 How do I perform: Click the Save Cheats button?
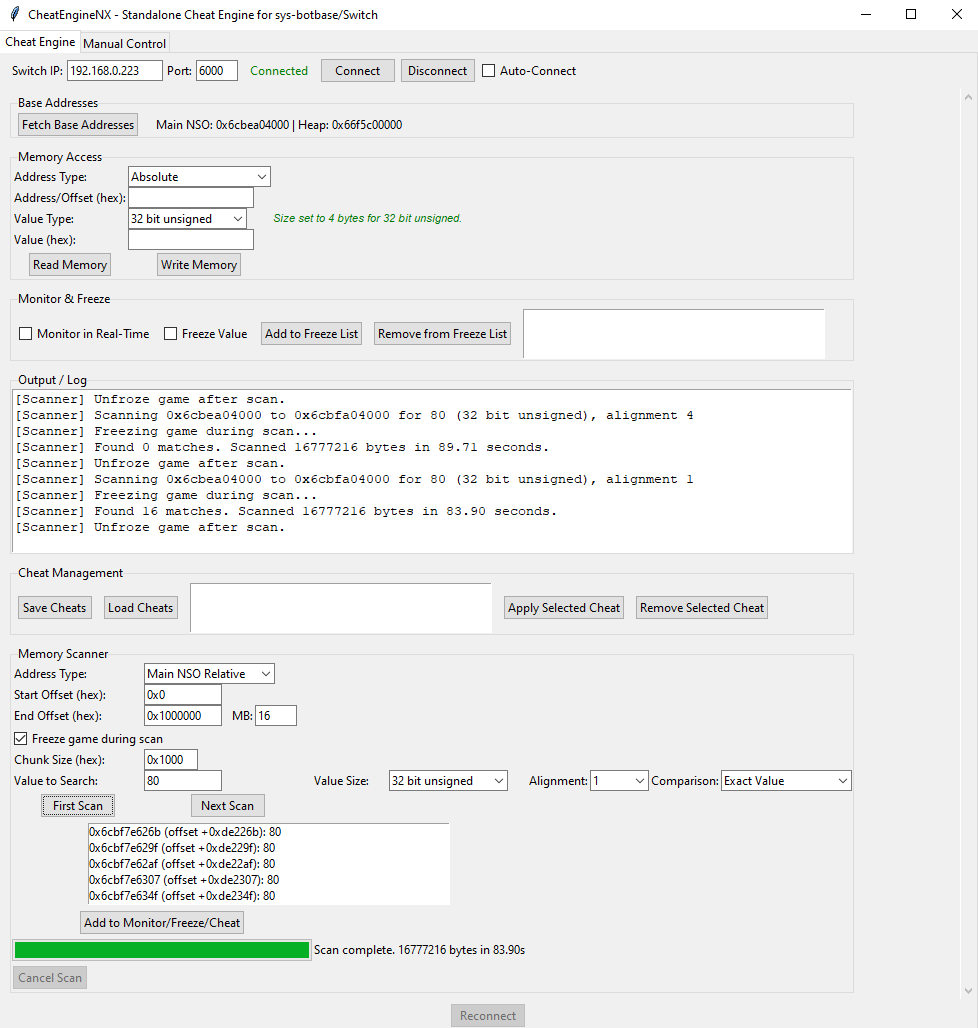coord(54,608)
